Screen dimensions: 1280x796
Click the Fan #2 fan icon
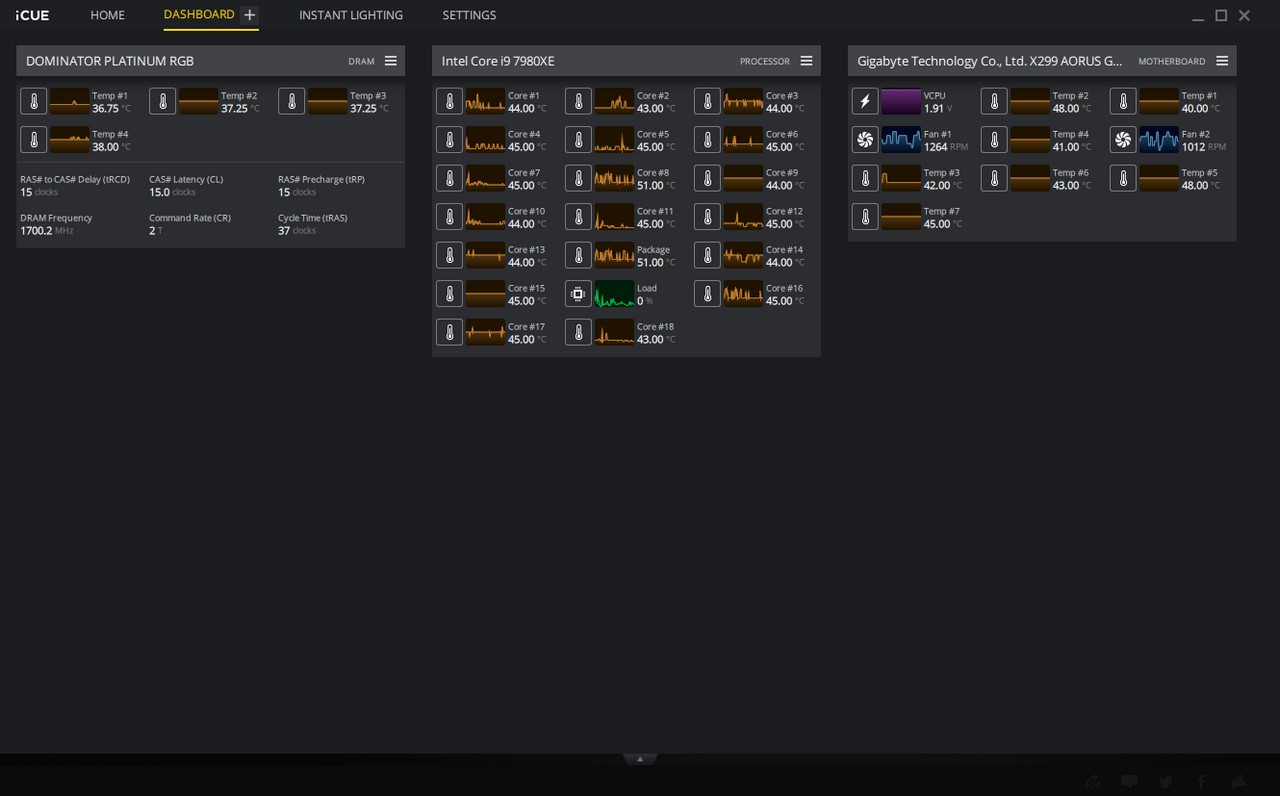point(1123,140)
